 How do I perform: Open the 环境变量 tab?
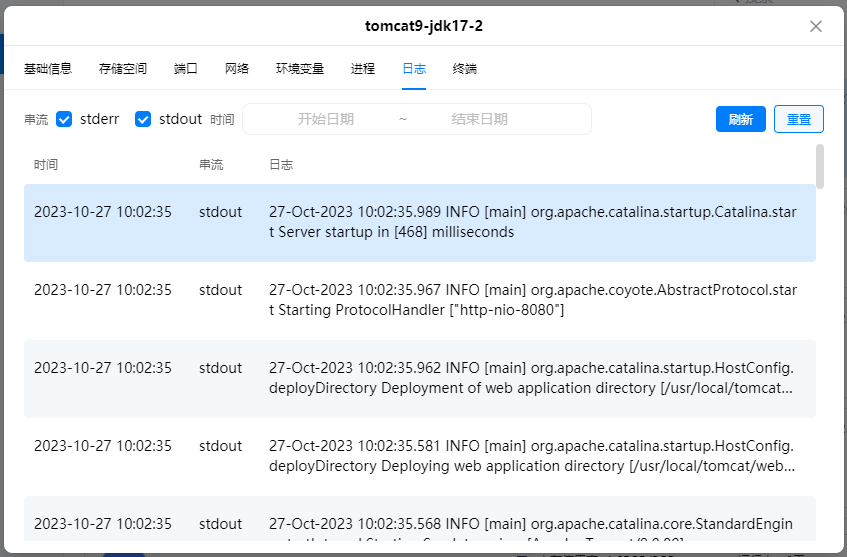tap(300, 69)
